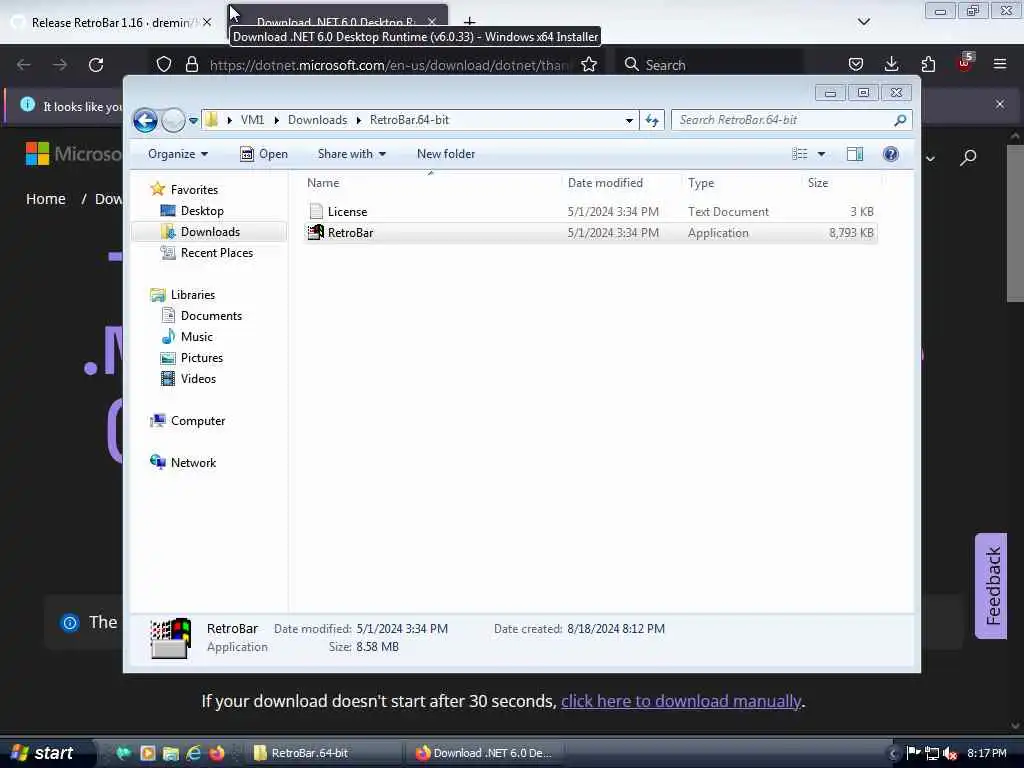
Task: Open the Firefox Extensions icon
Action: tap(928, 65)
